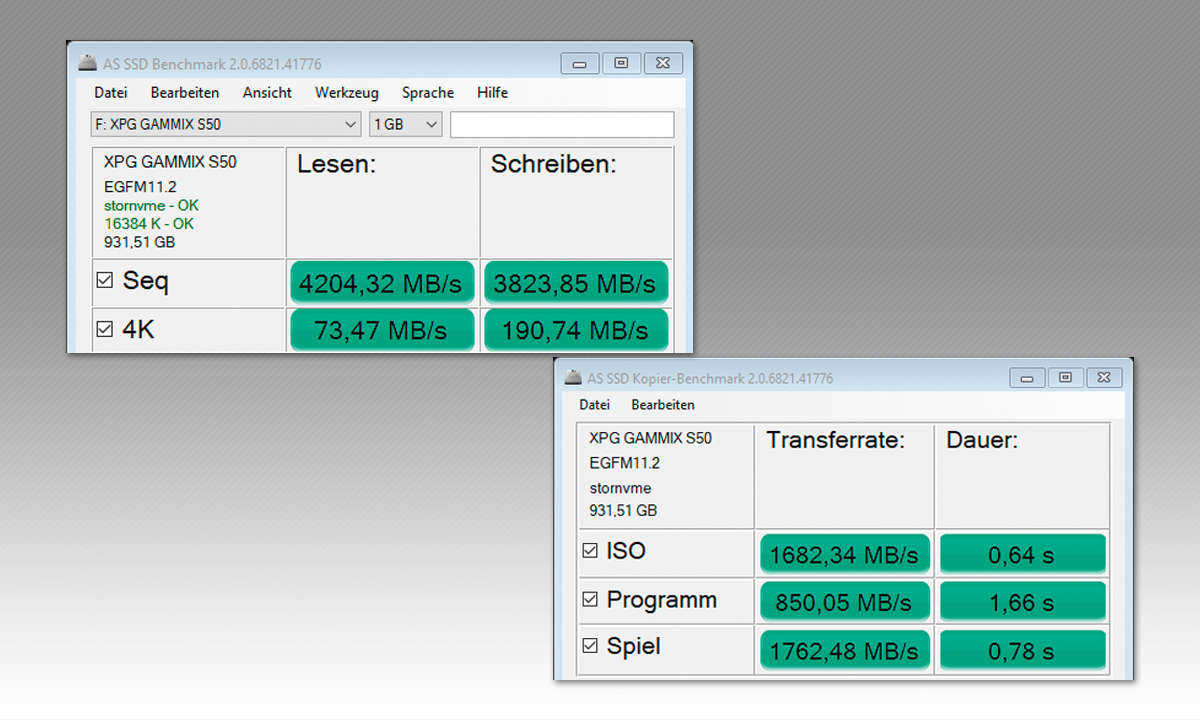Click the 4K read result 73,47 MB/s

point(381,331)
